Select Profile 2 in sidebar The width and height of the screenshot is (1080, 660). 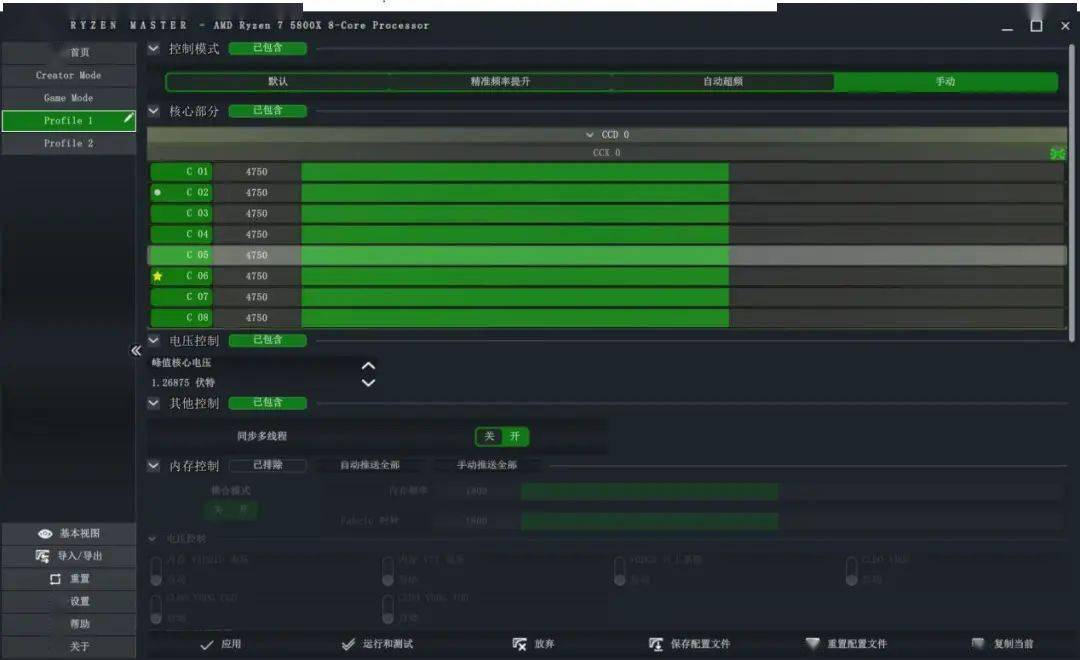click(69, 143)
